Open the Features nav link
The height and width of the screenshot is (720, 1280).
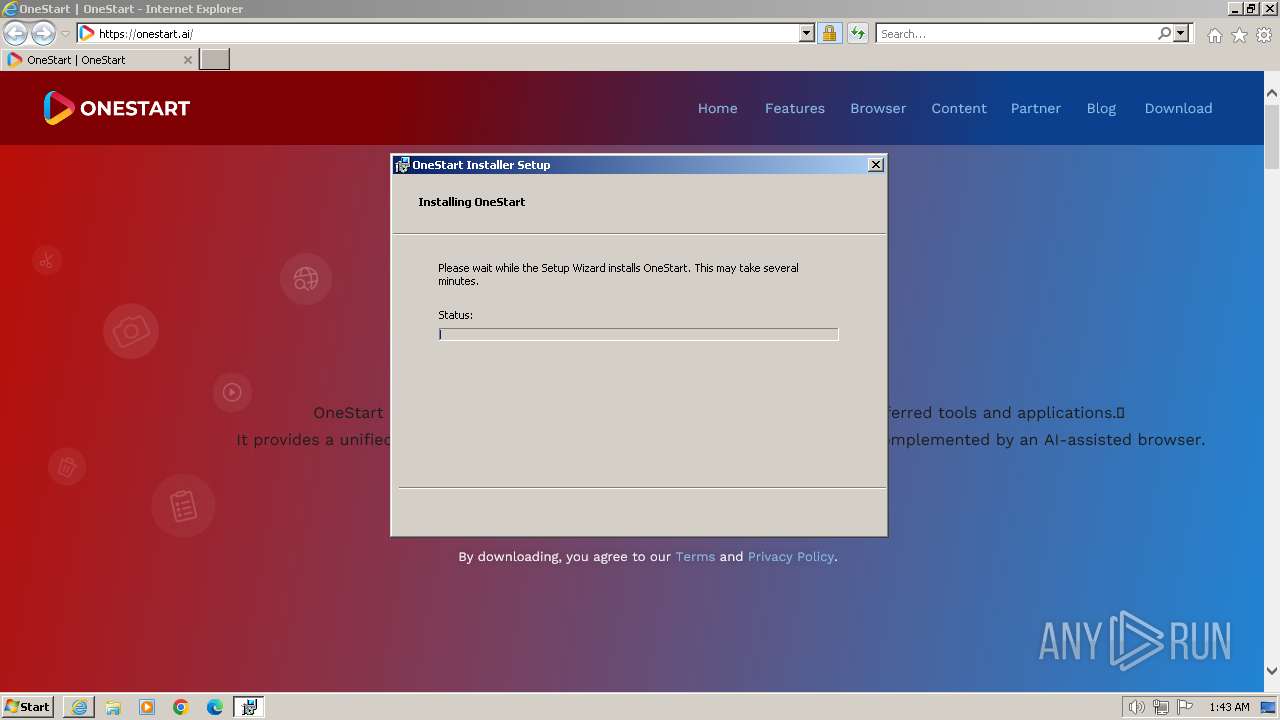795,108
